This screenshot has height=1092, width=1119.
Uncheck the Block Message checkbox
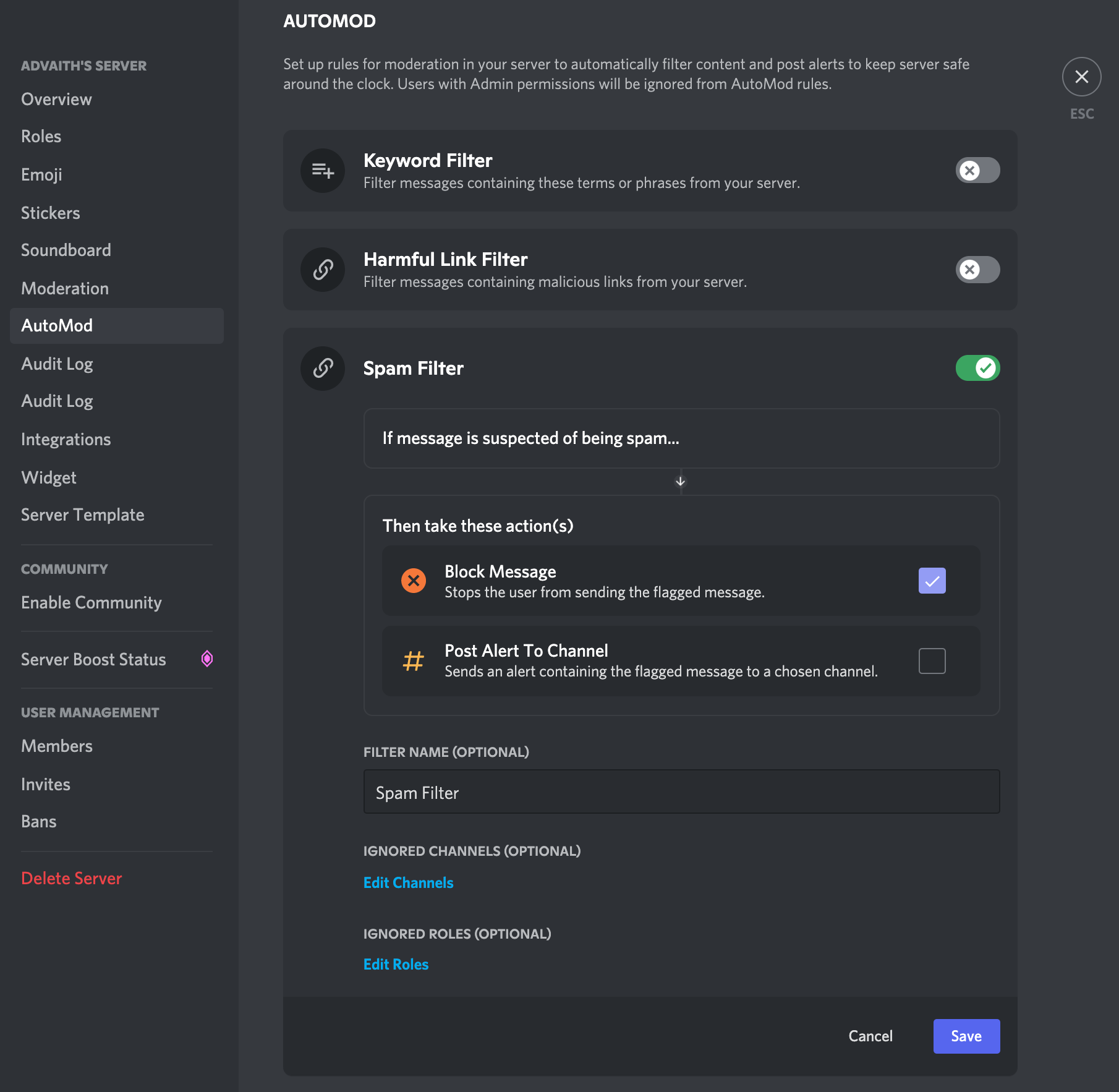click(932, 580)
